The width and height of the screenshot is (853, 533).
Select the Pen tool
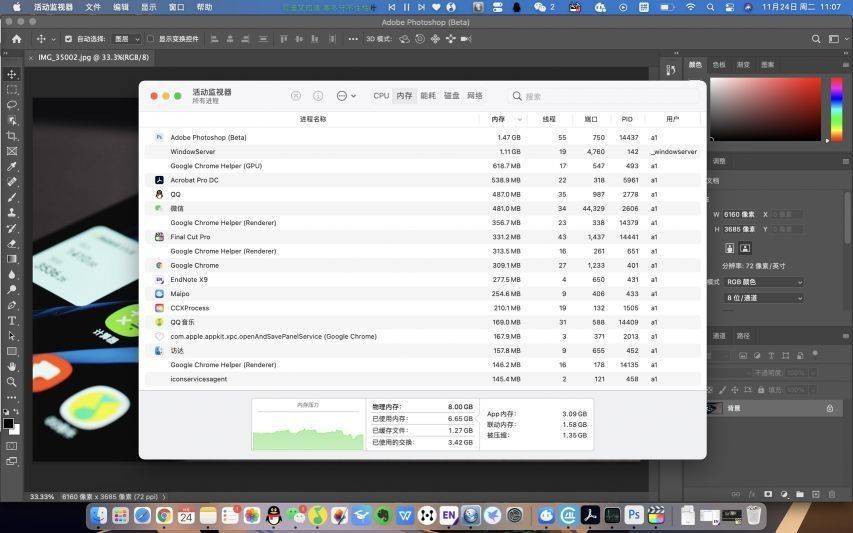pyautogui.click(x=11, y=305)
